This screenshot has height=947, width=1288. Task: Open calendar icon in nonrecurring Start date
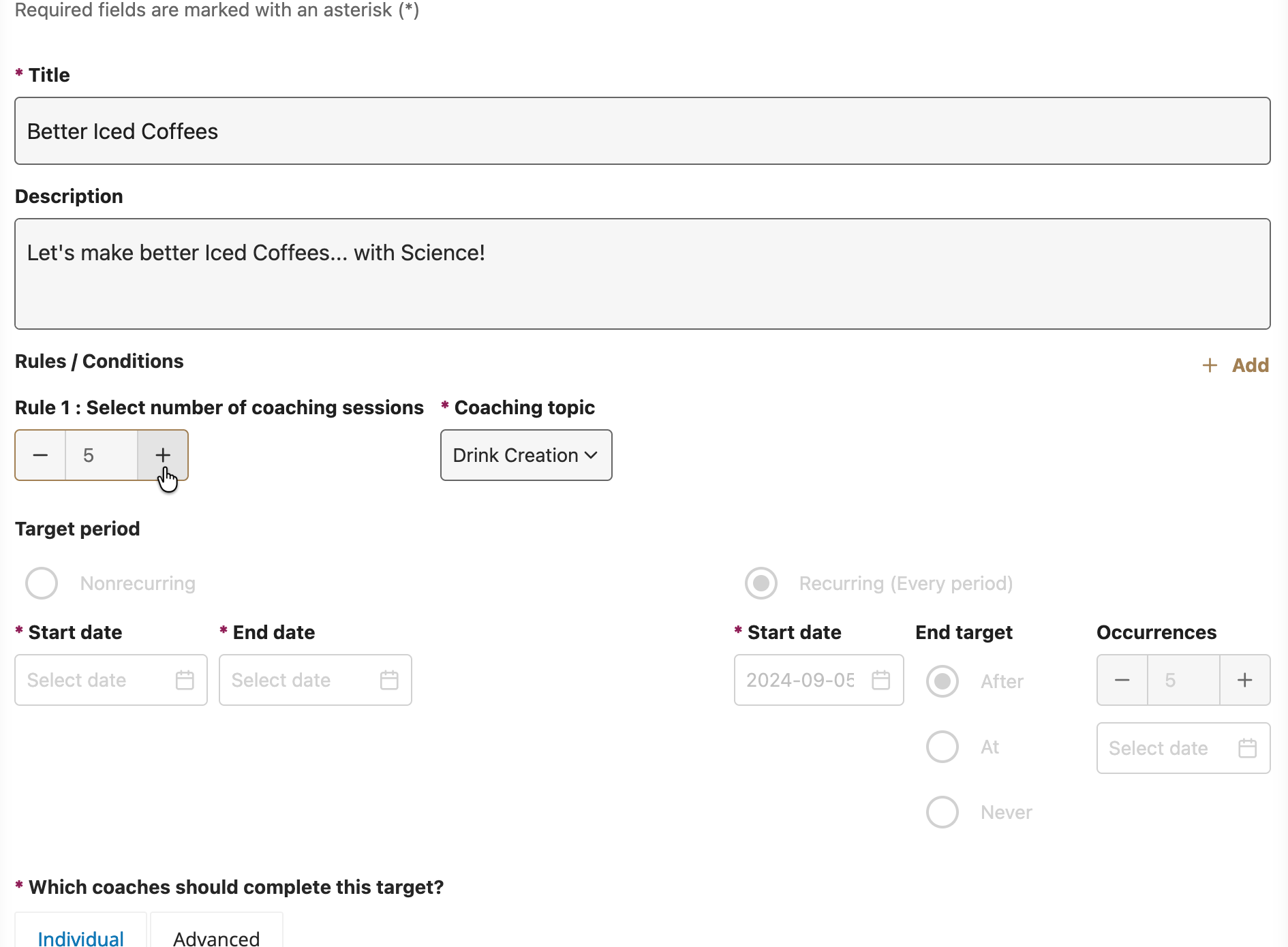185,680
